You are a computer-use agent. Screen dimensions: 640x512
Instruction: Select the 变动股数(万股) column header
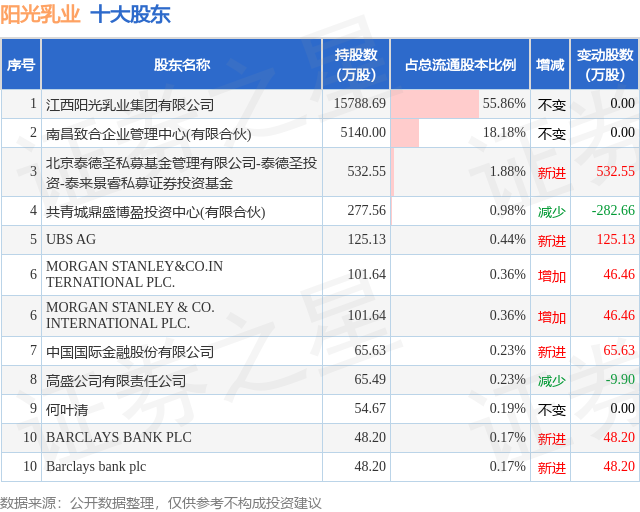click(x=605, y=65)
